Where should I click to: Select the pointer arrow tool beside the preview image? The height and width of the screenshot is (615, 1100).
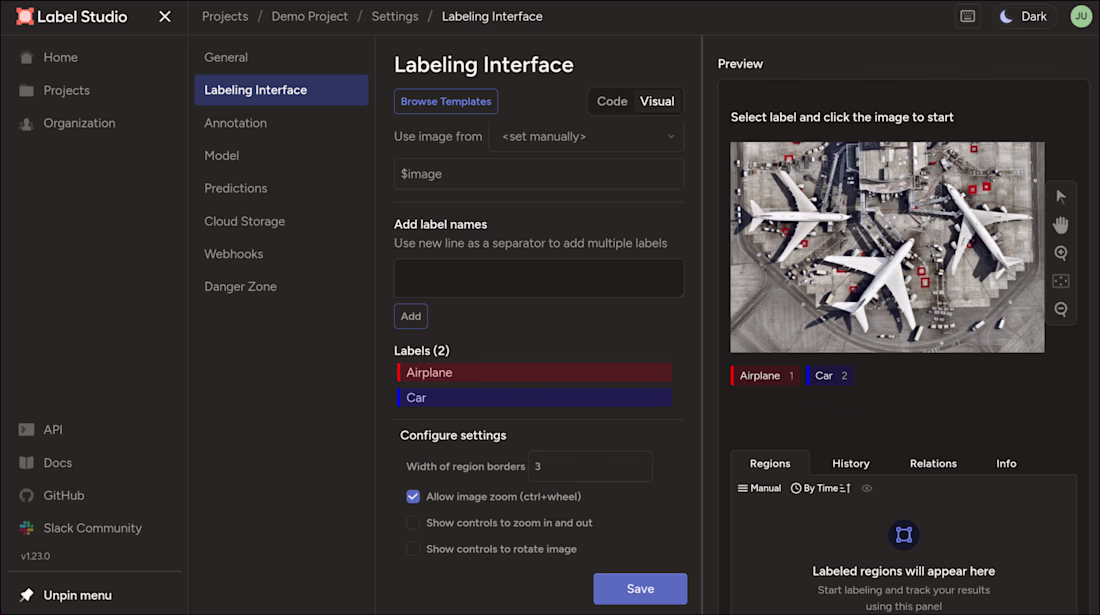(x=1061, y=197)
